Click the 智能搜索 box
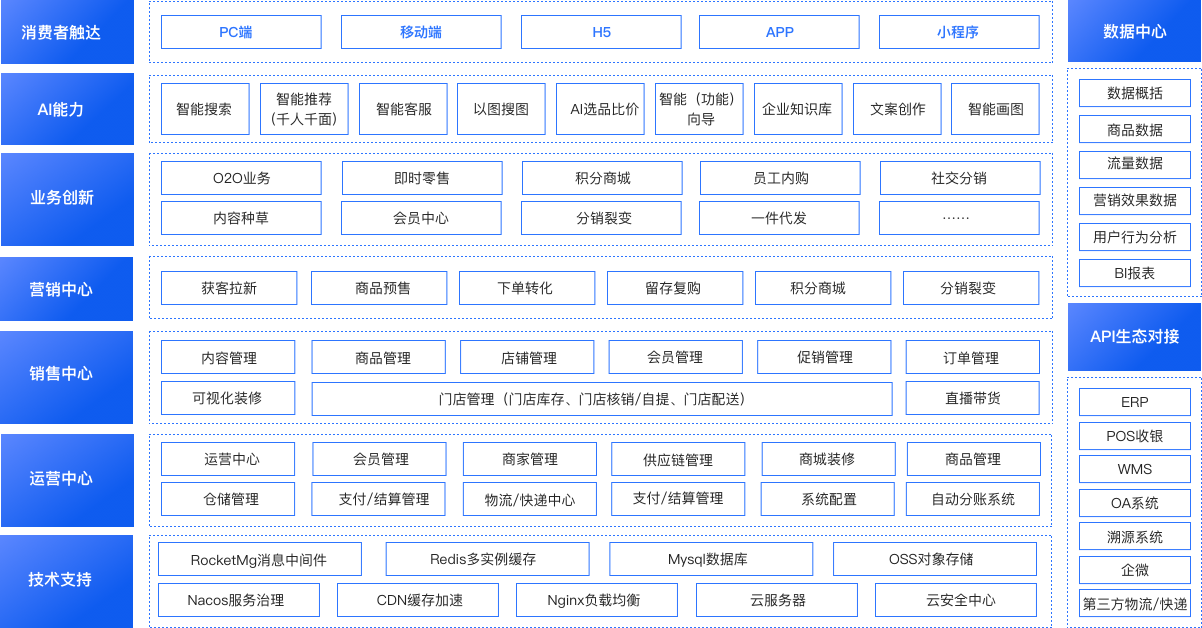The width and height of the screenshot is (1202, 628). click(204, 109)
